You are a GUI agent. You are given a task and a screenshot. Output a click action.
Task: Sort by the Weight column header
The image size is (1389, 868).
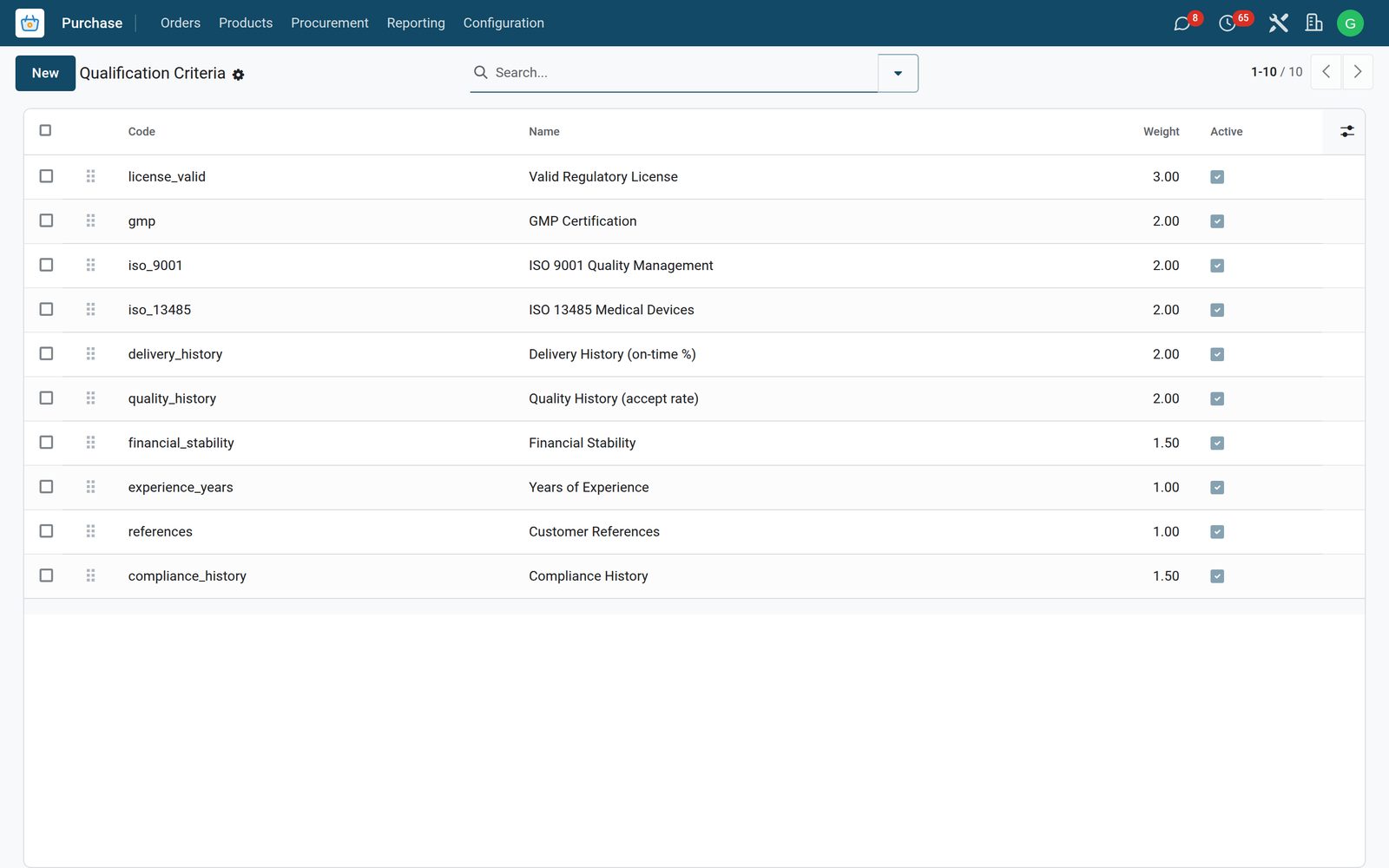pos(1161,132)
